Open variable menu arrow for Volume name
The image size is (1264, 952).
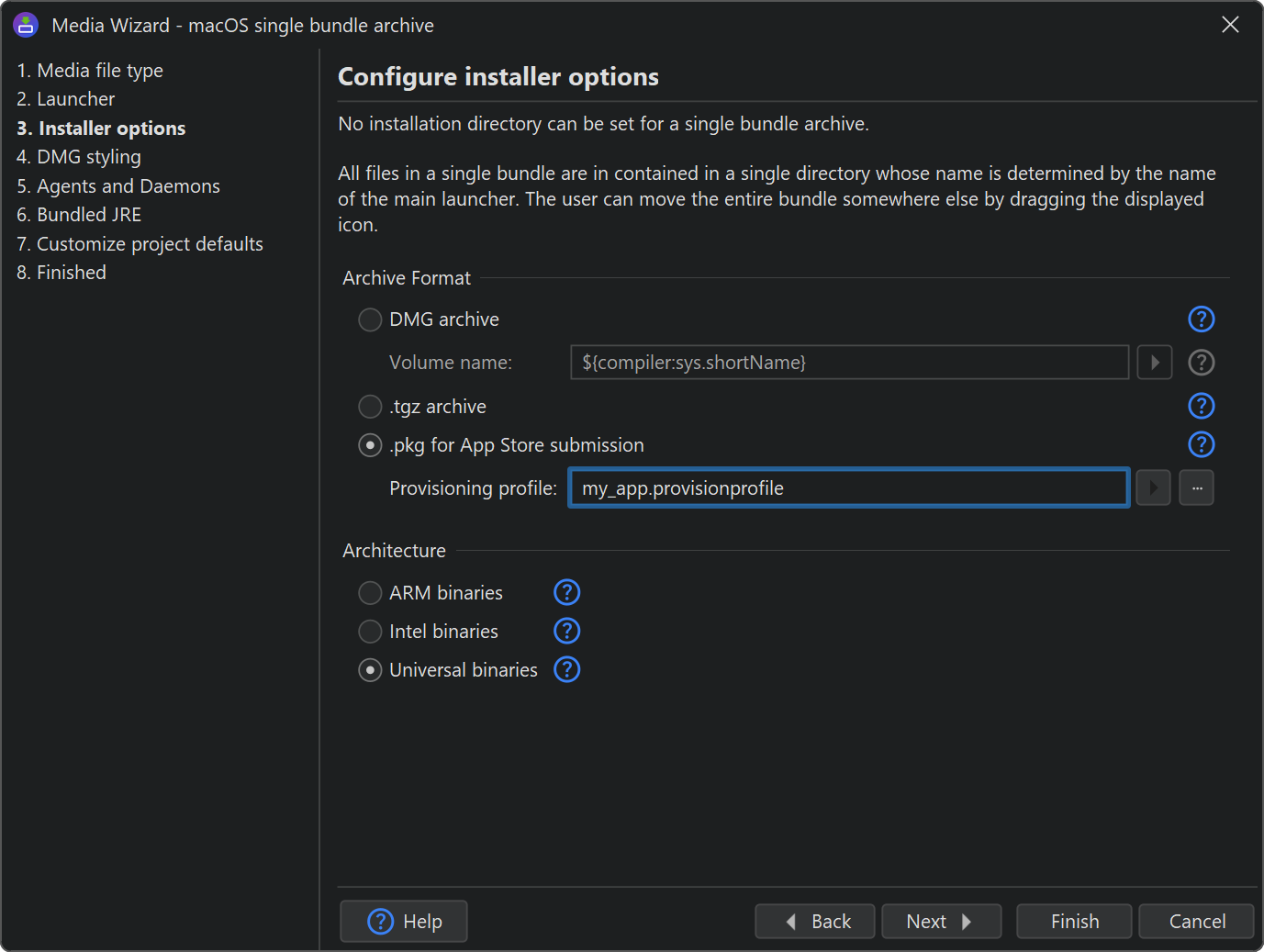point(1154,363)
